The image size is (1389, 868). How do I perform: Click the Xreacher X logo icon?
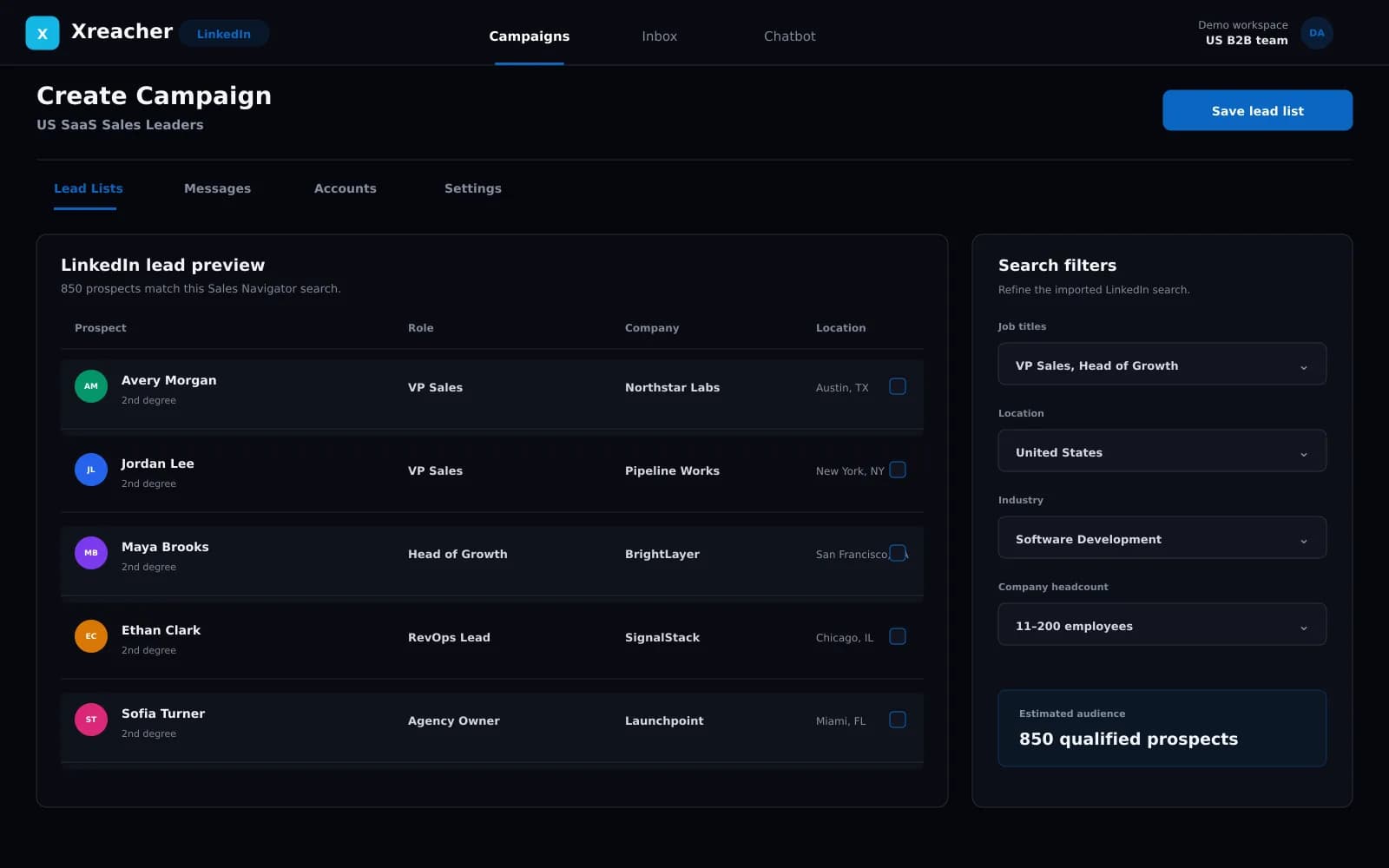click(x=43, y=33)
